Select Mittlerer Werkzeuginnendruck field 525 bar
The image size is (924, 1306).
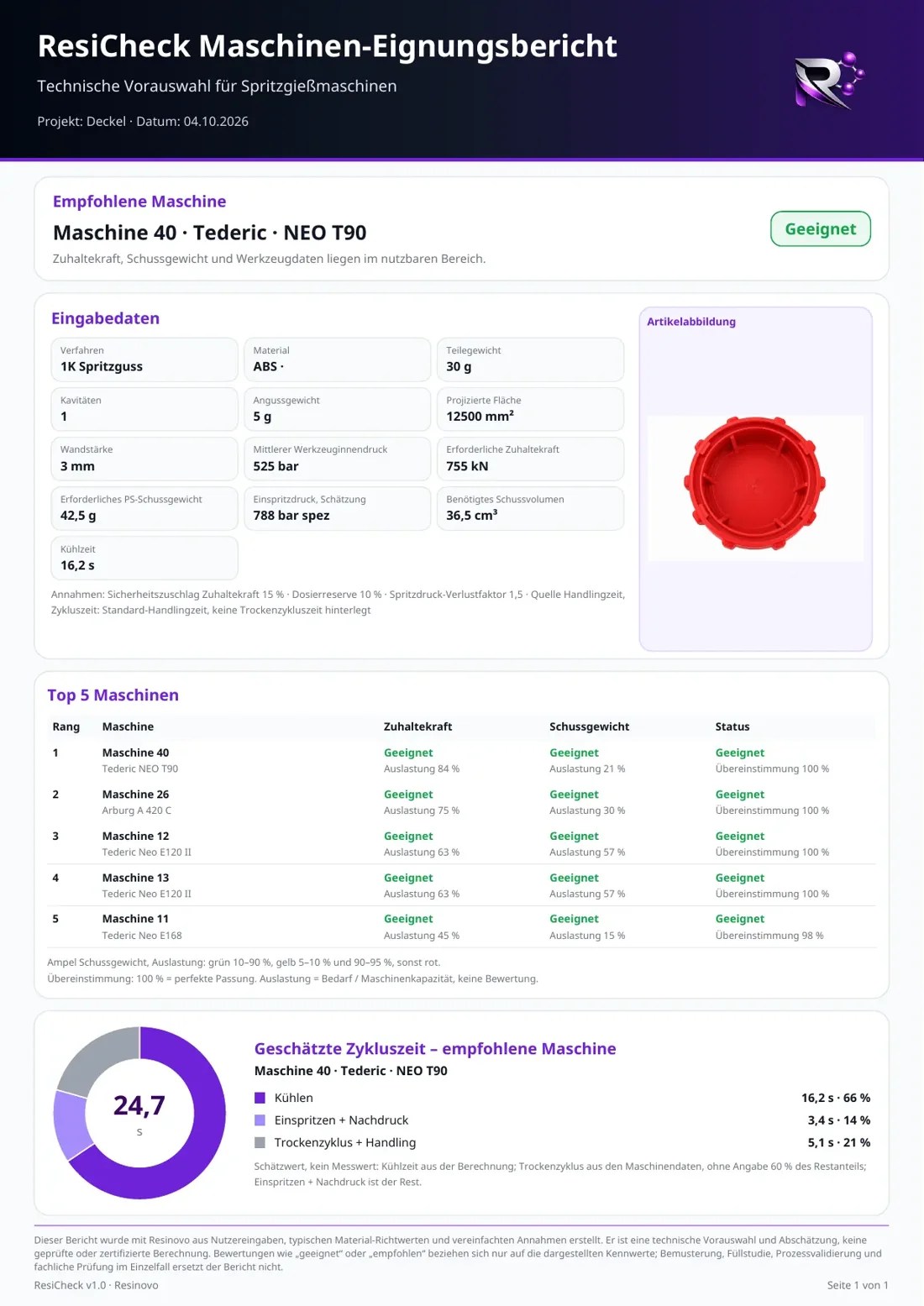click(x=337, y=459)
